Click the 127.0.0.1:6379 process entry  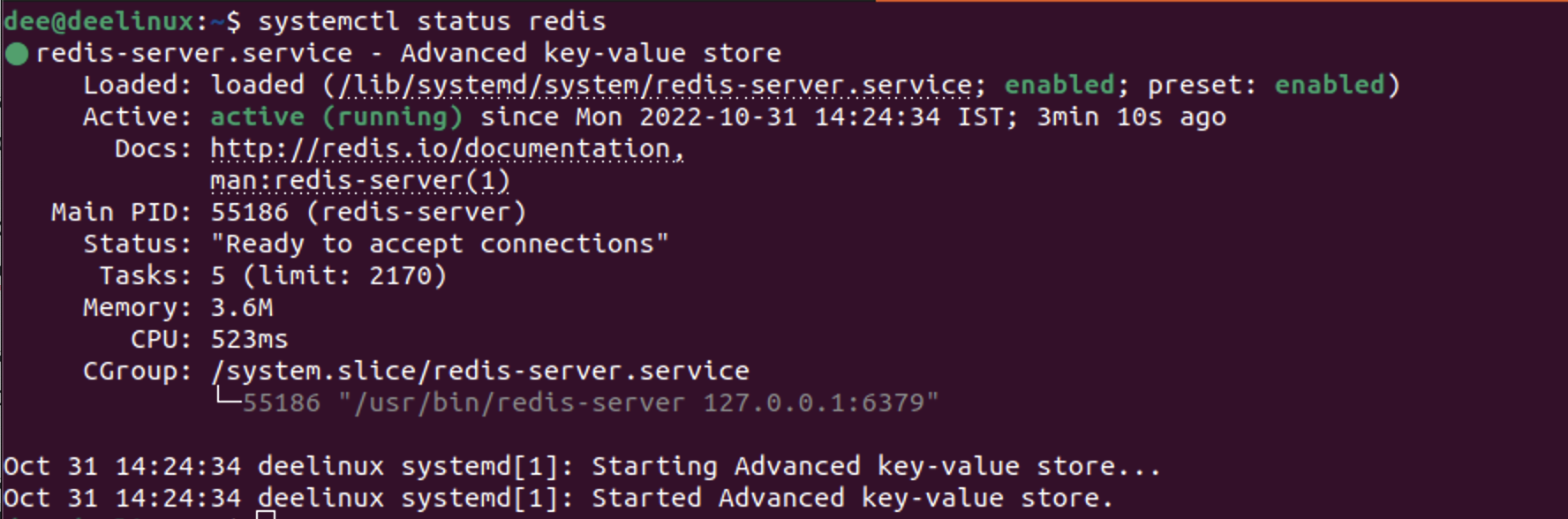(x=591, y=403)
